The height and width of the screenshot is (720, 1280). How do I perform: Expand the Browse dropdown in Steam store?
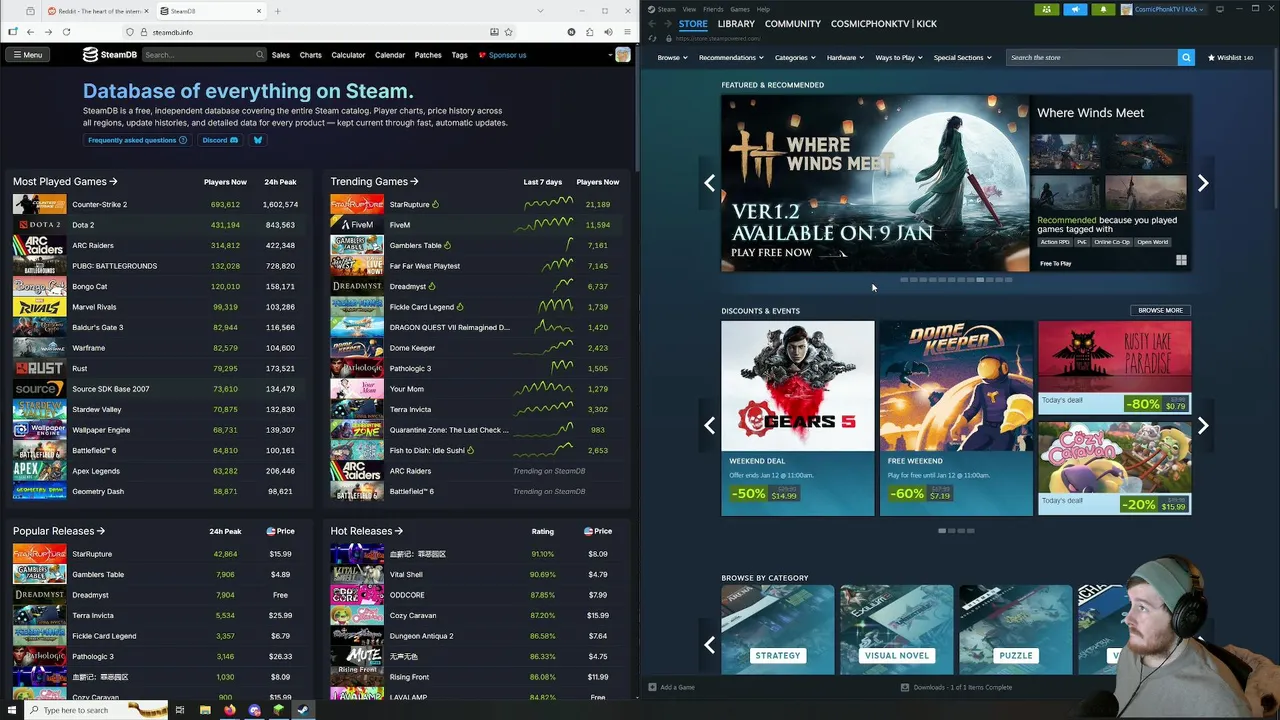coord(672,58)
